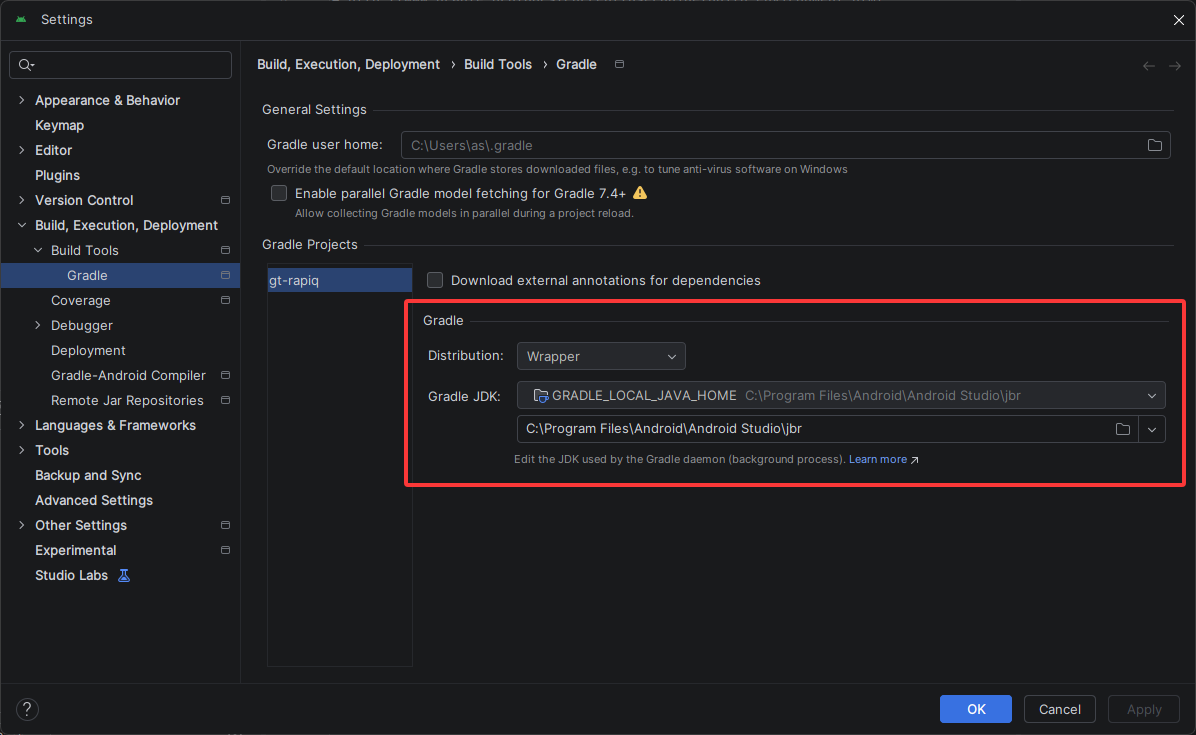Expand Version Control section

coord(21,200)
